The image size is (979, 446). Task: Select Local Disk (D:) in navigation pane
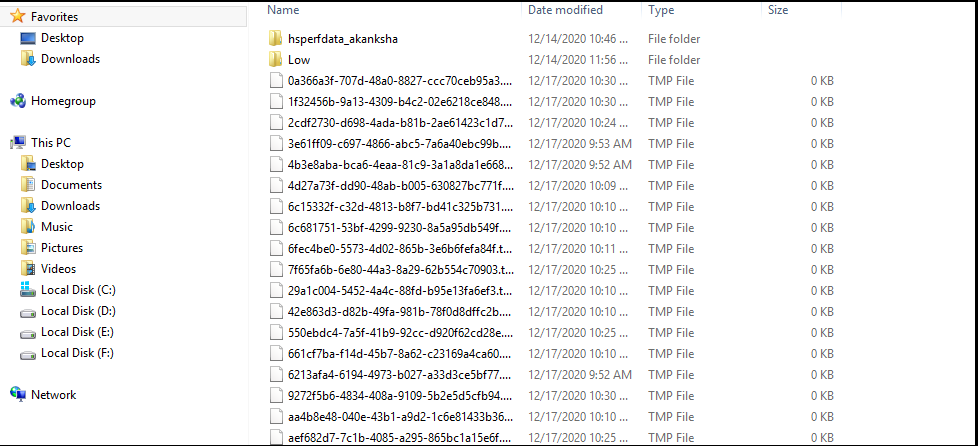78,311
